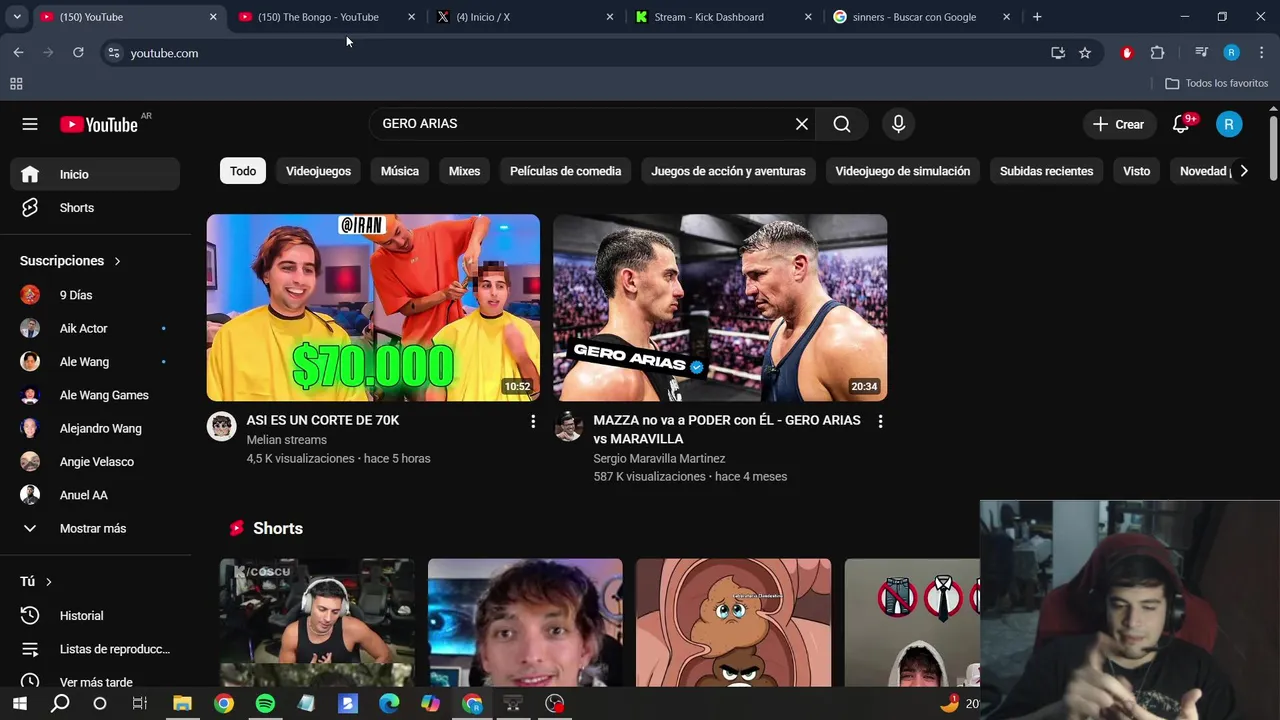Click the browser back arrow

[x=18, y=53]
